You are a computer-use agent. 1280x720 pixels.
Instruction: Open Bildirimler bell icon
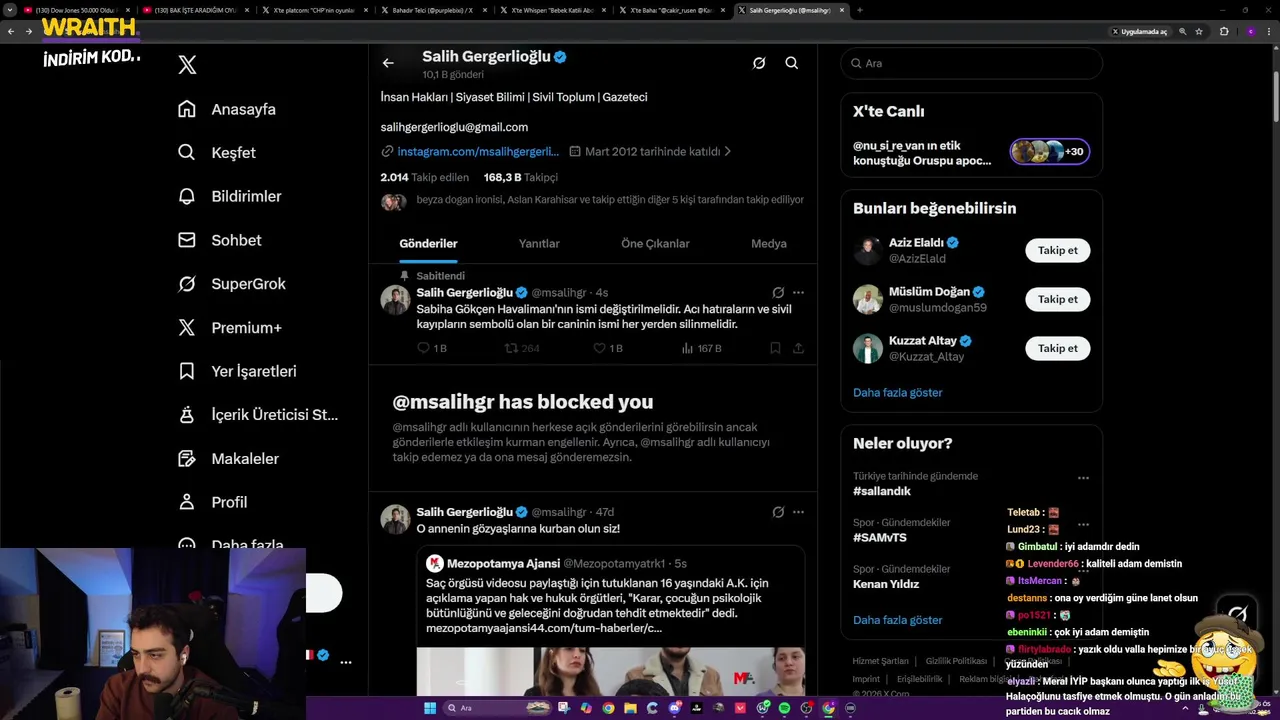tap(187, 196)
